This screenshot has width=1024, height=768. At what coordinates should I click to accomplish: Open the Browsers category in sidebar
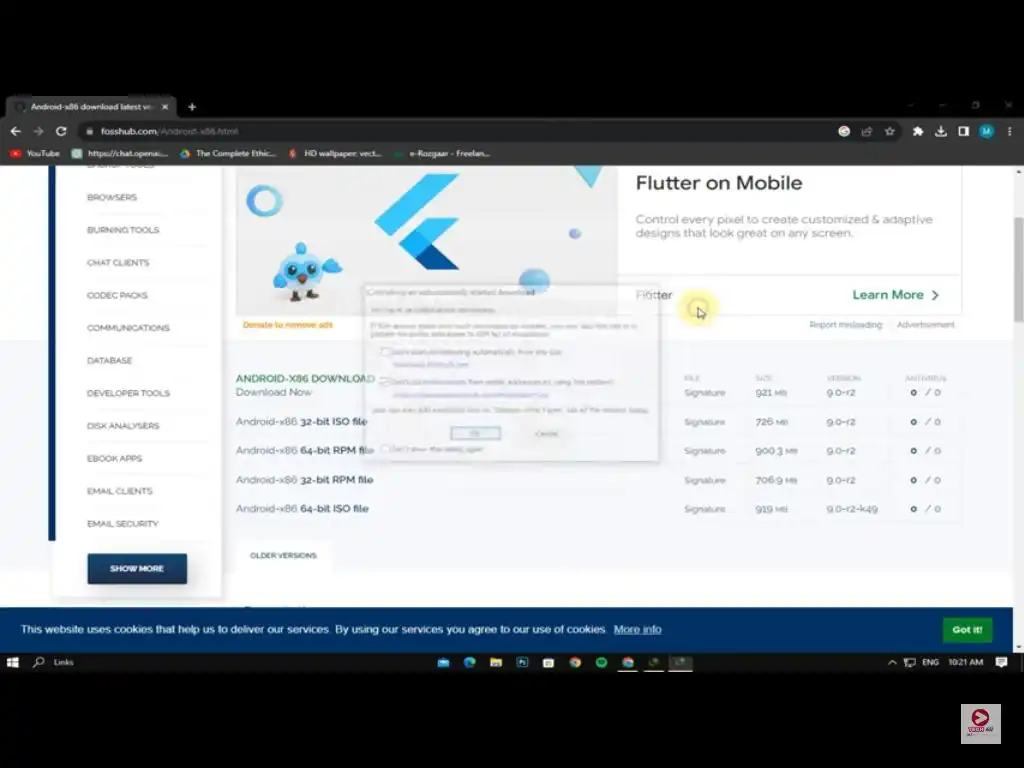pos(112,197)
